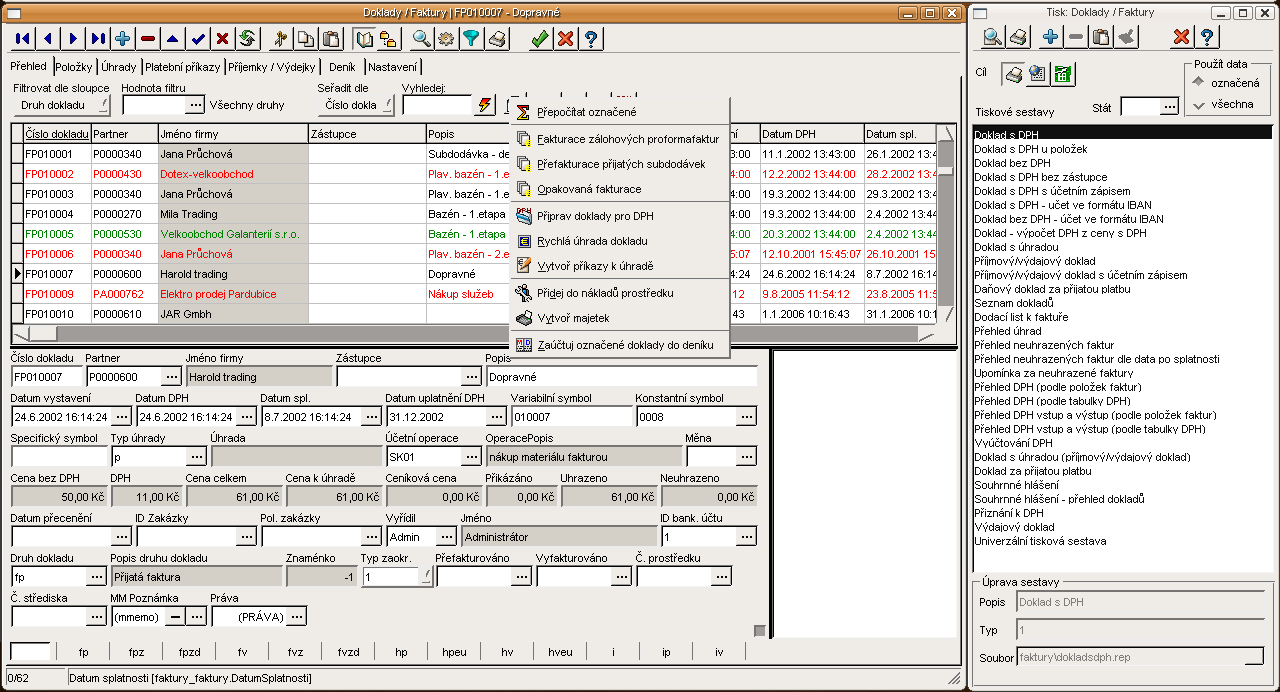1280x692 pixels.
Task: Click the red minus delete-record icon
Action: (148, 39)
